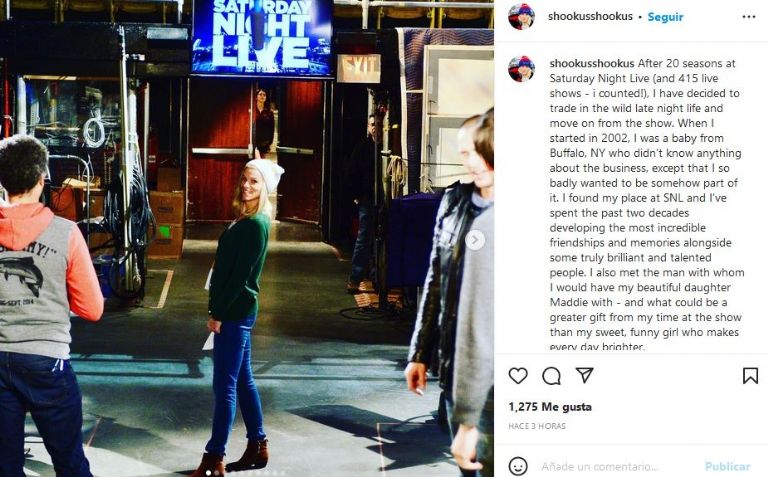Open avatar next to the caption text
This screenshot has width=768, height=477.
(x=521, y=69)
